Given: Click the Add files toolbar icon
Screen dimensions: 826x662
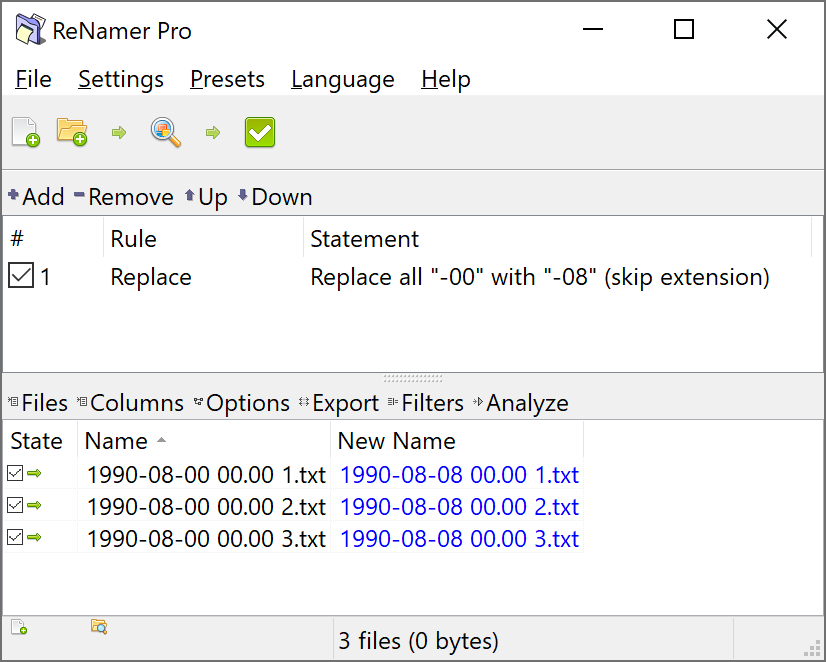Looking at the screenshot, I should [26, 132].
